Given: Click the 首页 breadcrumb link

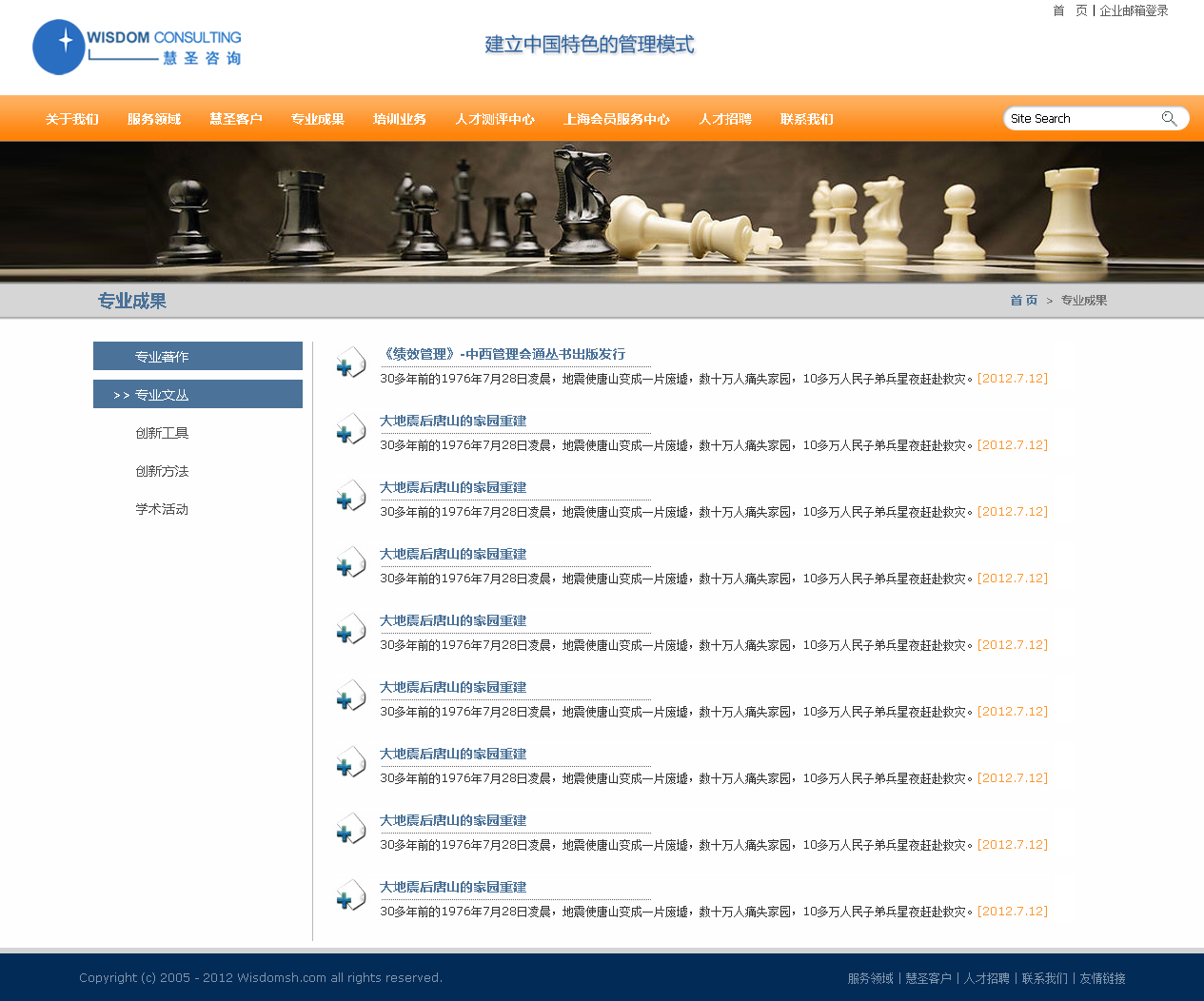Looking at the screenshot, I should pos(1023,301).
